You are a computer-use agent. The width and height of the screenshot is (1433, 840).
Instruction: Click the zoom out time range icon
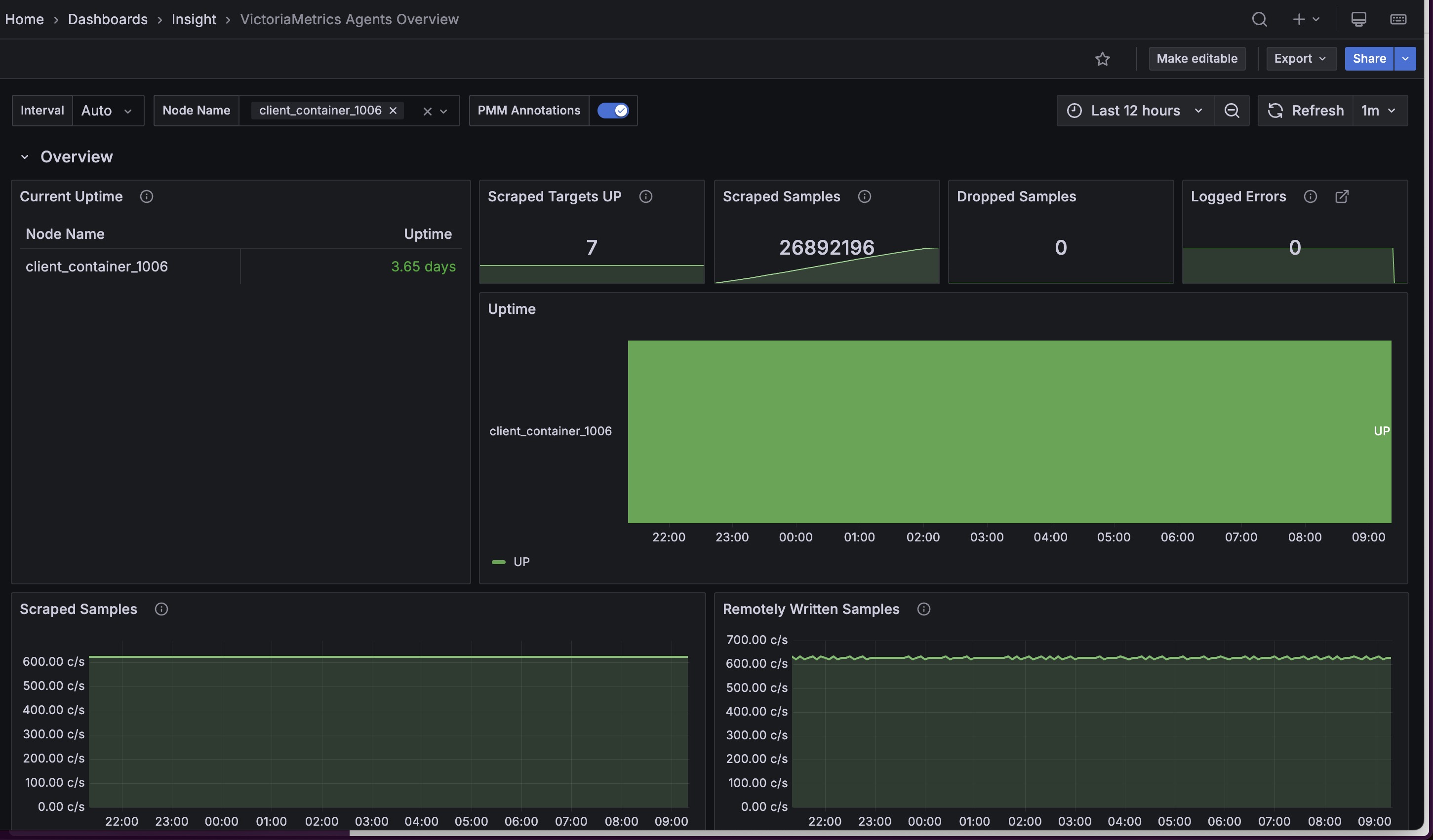[1231, 111]
